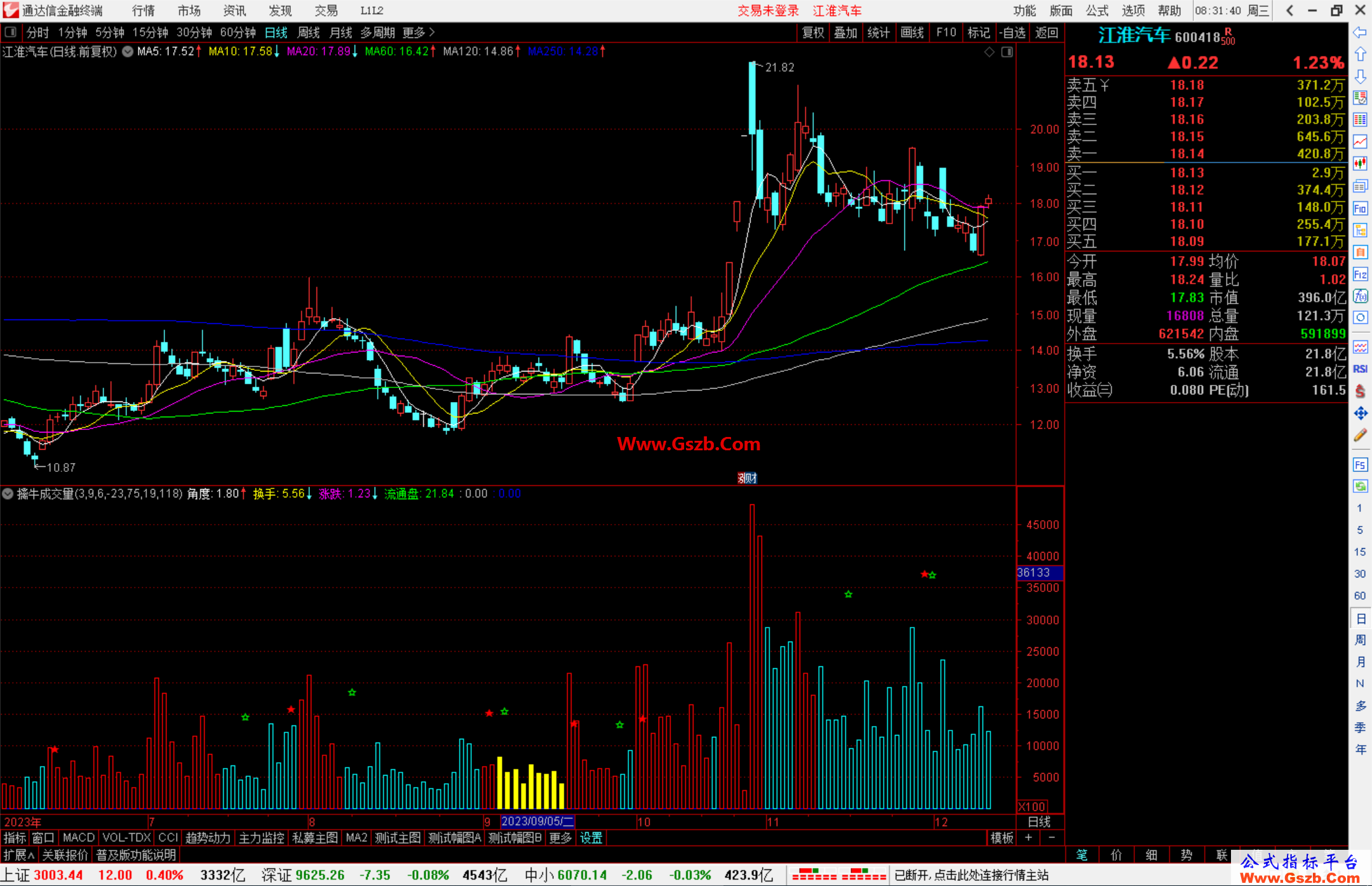Click 普及版功能说明 at bottom bar
The width and height of the screenshot is (1372, 886).
click(136, 855)
